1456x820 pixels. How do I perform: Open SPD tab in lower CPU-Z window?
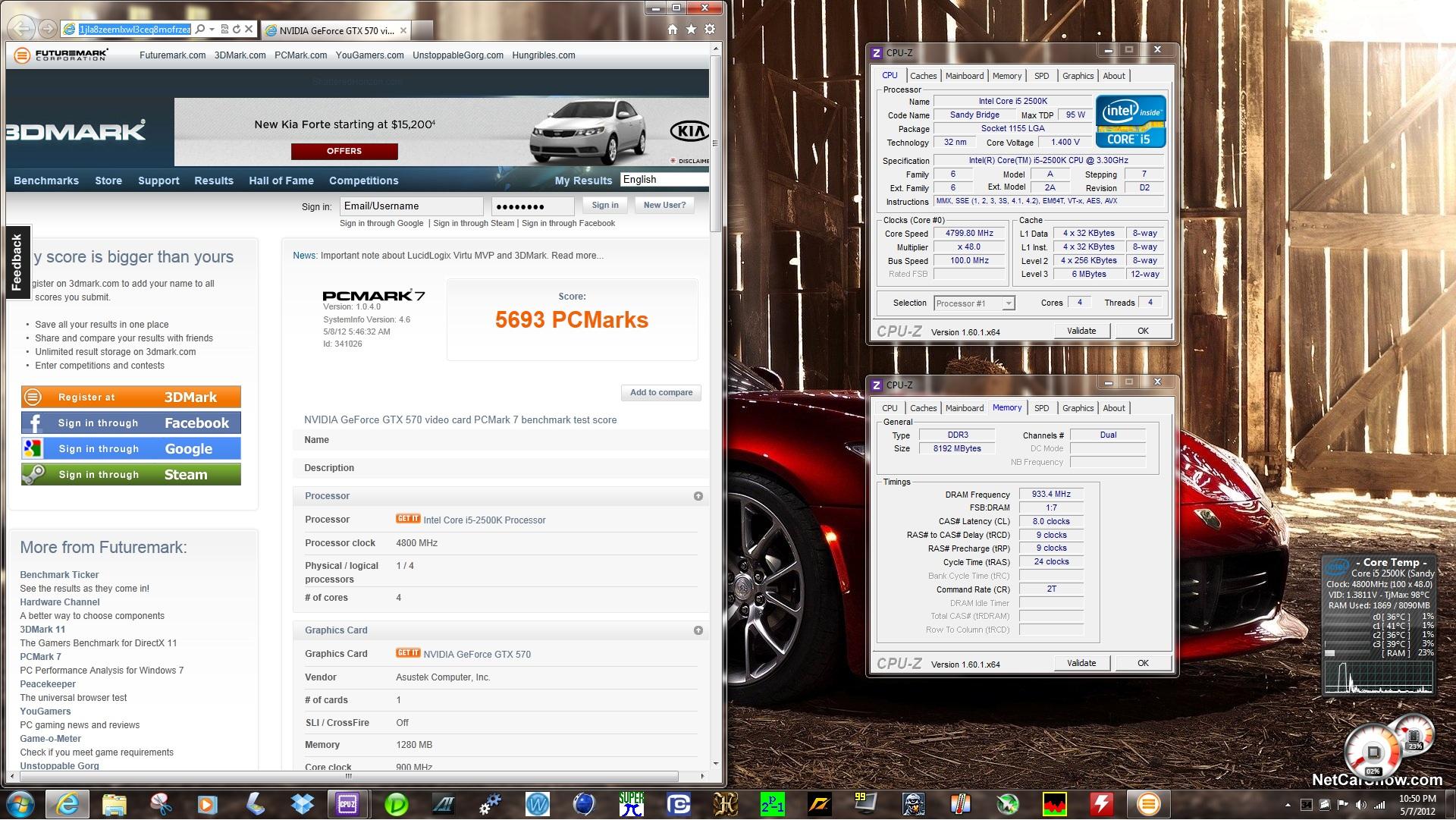[x=1041, y=408]
